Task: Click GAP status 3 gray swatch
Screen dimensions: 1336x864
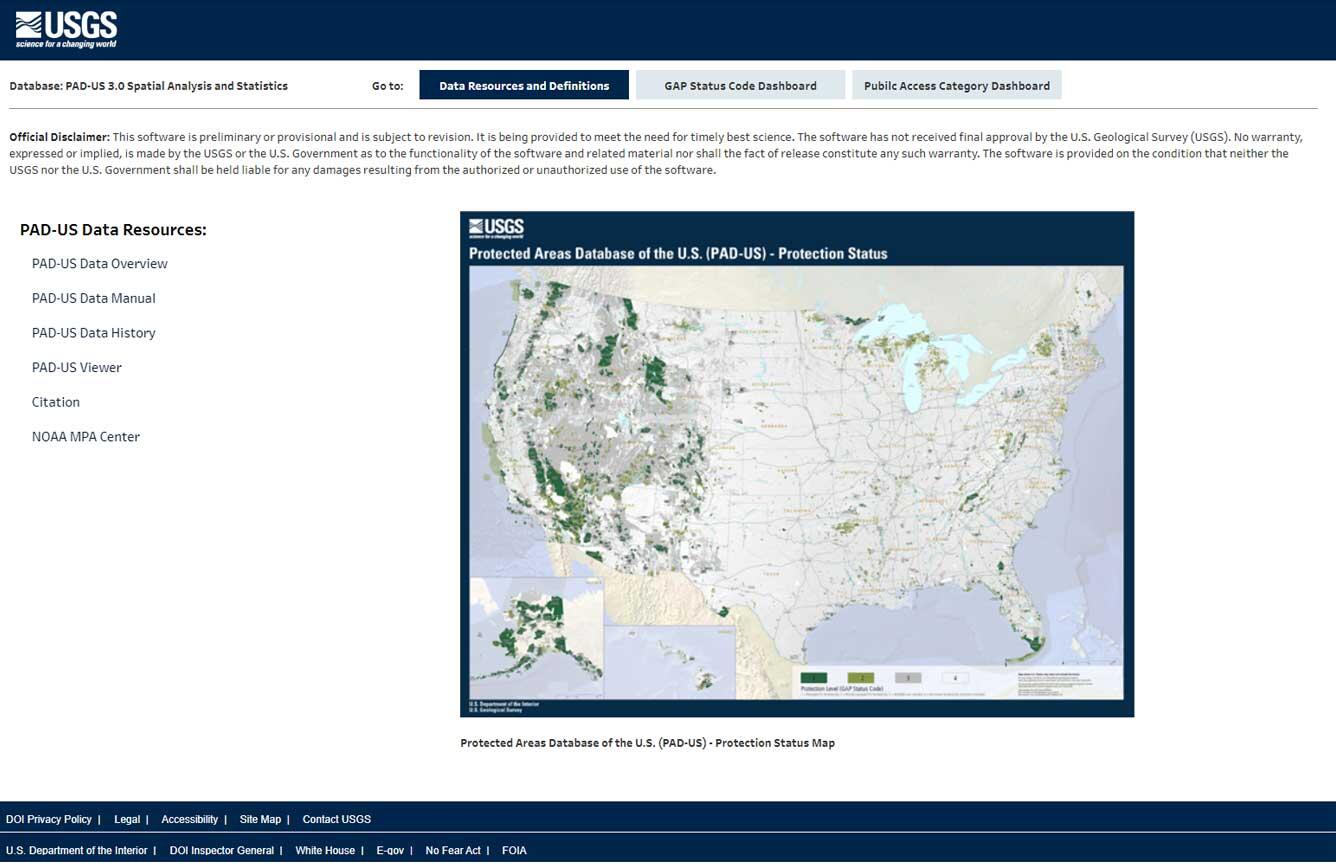Action: tap(908, 678)
